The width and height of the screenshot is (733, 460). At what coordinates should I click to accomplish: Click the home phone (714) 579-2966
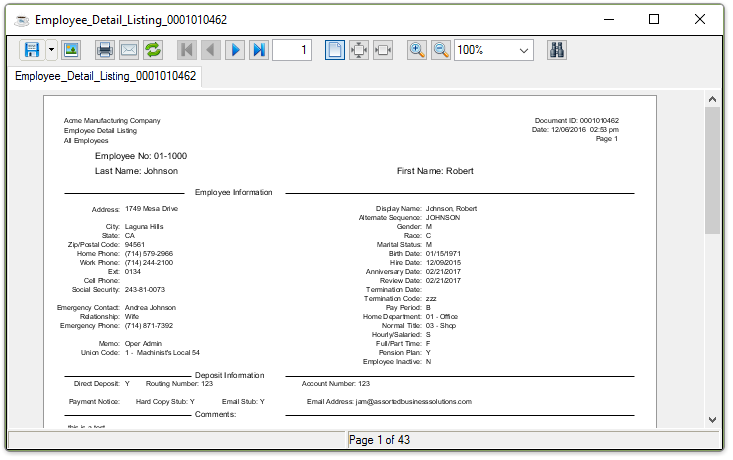pyautogui.click(x=149, y=253)
